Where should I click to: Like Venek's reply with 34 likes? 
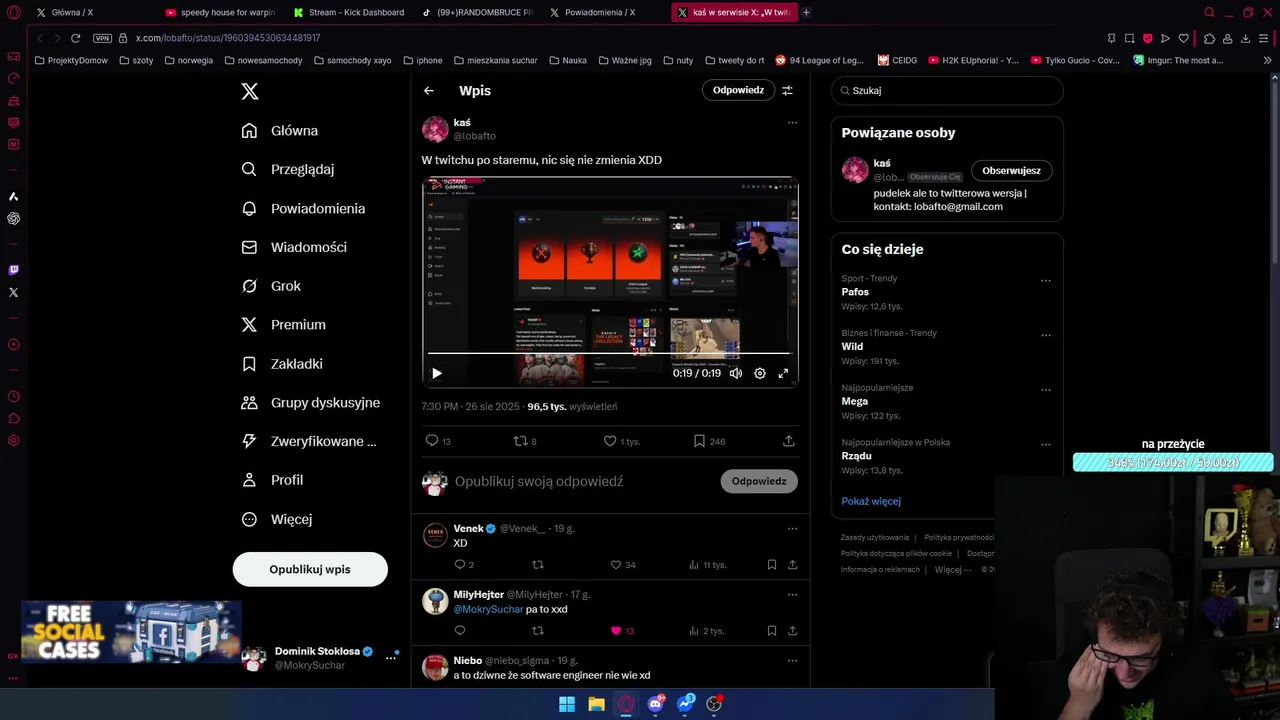(x=623, y=565)
